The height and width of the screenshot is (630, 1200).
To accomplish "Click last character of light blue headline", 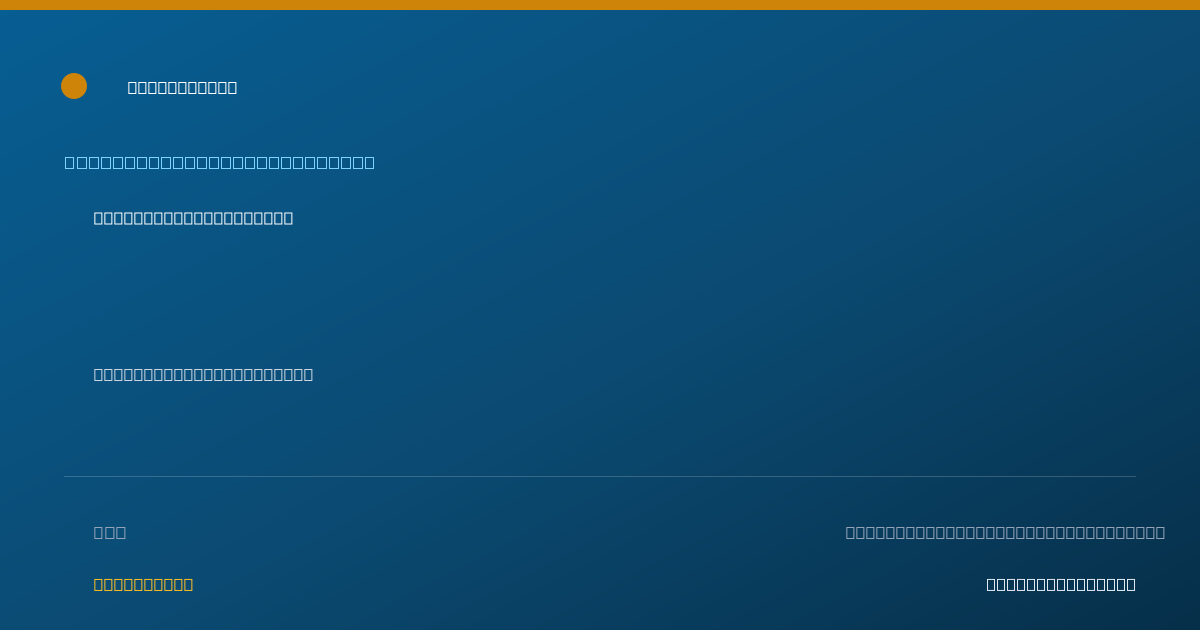I will click(370, 162).
